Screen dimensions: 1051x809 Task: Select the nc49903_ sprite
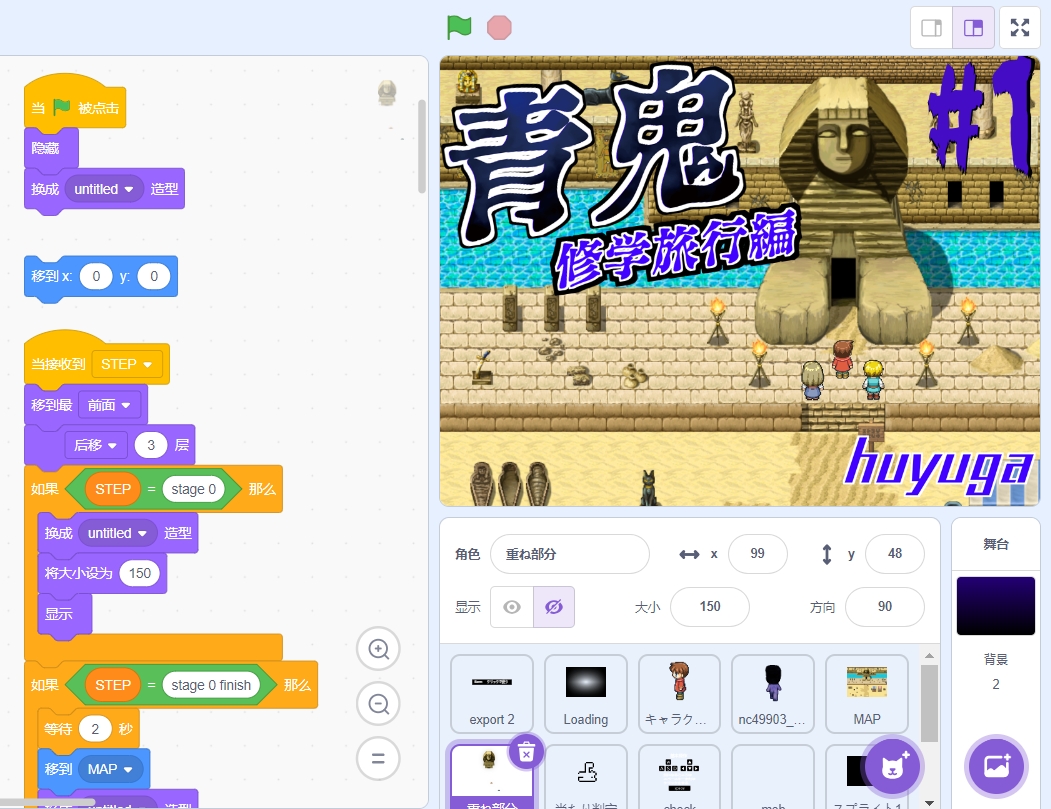coord(773,694)
